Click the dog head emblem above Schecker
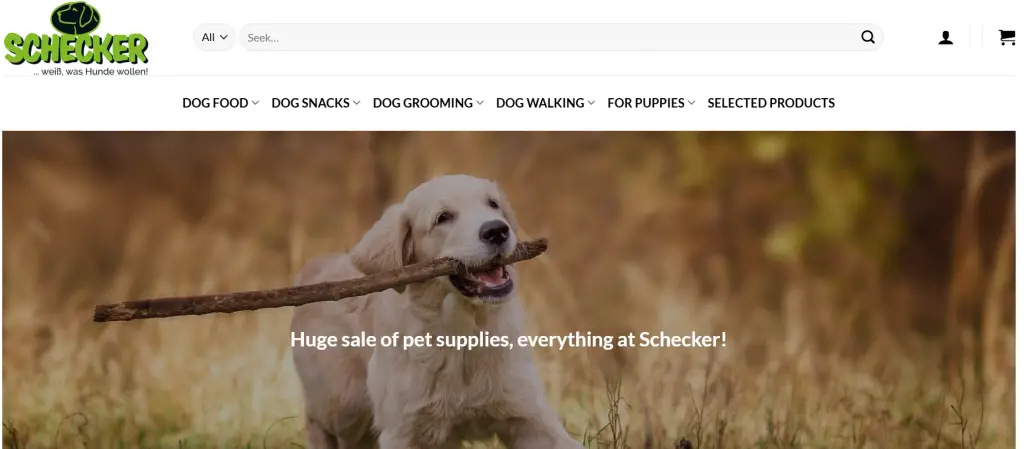This screenshot has width=1024, height=449. tap(76, 18)
